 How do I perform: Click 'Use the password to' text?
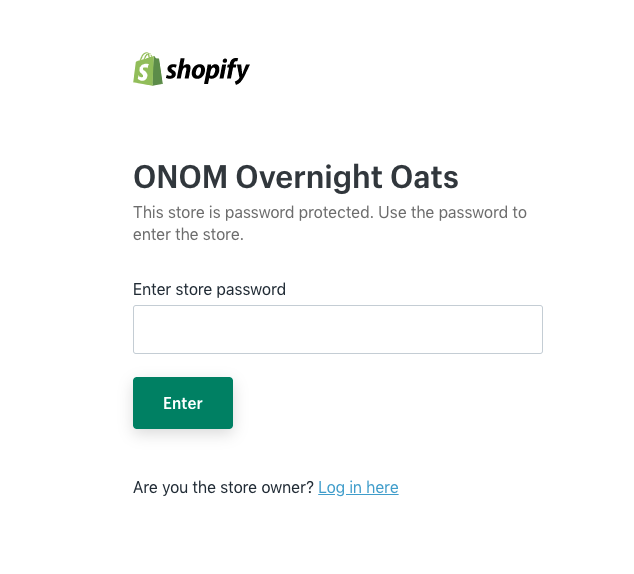click(452, 213)
